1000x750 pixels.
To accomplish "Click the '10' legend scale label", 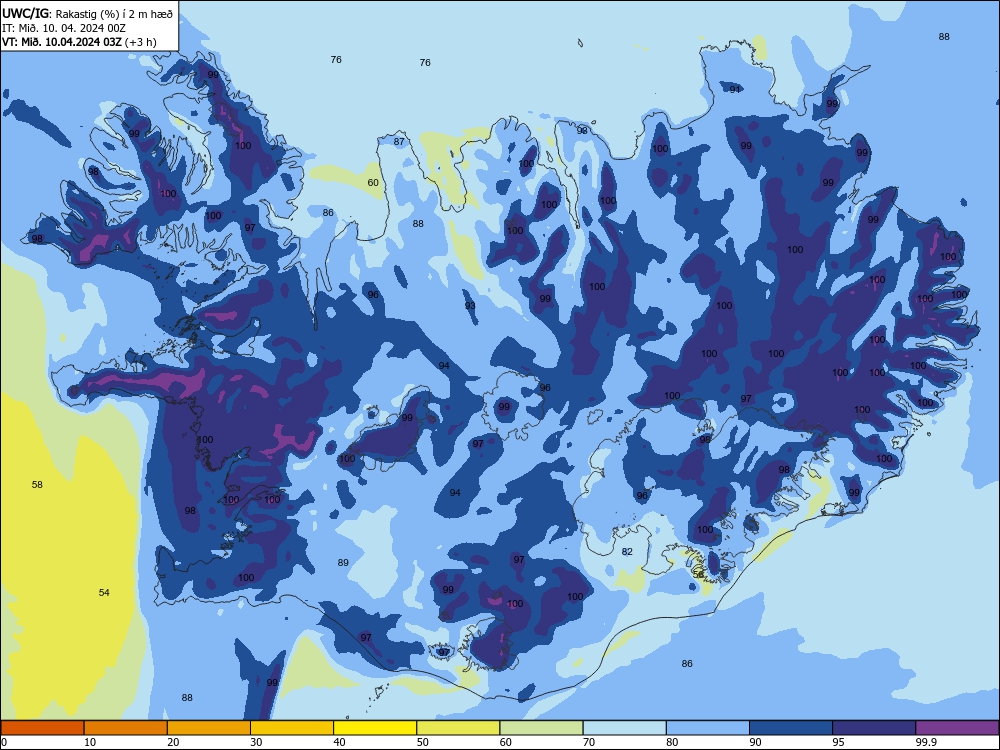I will point(90,742).
